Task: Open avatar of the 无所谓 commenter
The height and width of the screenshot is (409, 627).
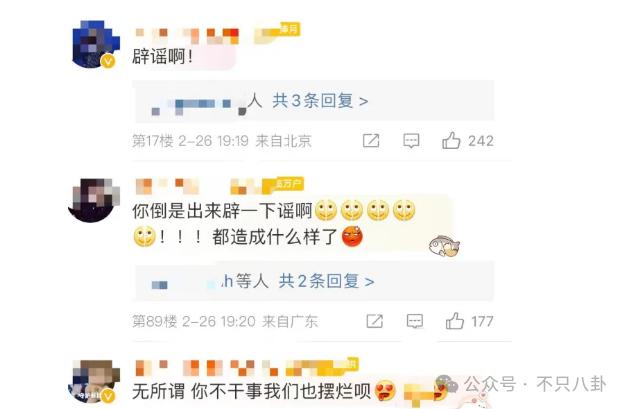Action: [x=95, y=382]
